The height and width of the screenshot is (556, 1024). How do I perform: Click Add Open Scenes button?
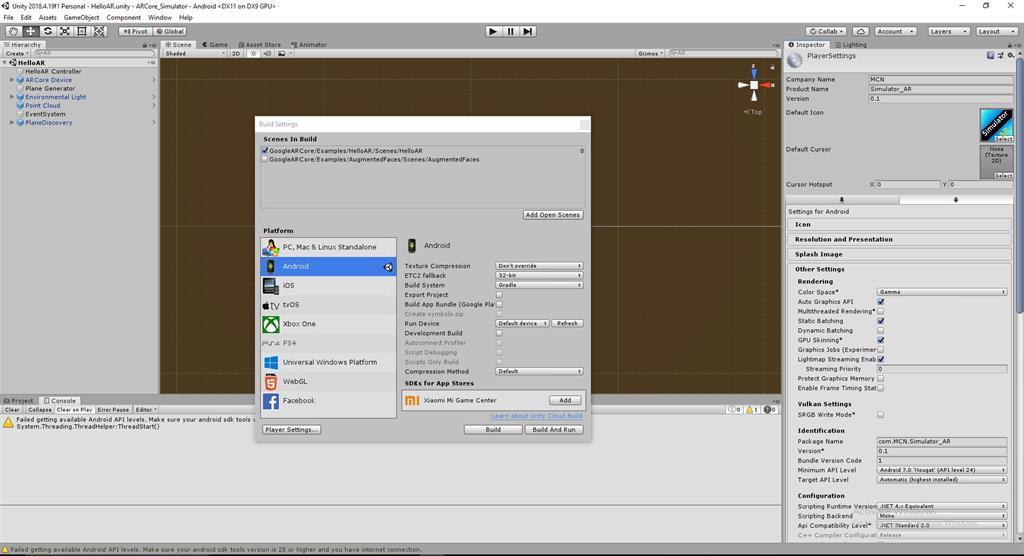(x=552, y=215)
